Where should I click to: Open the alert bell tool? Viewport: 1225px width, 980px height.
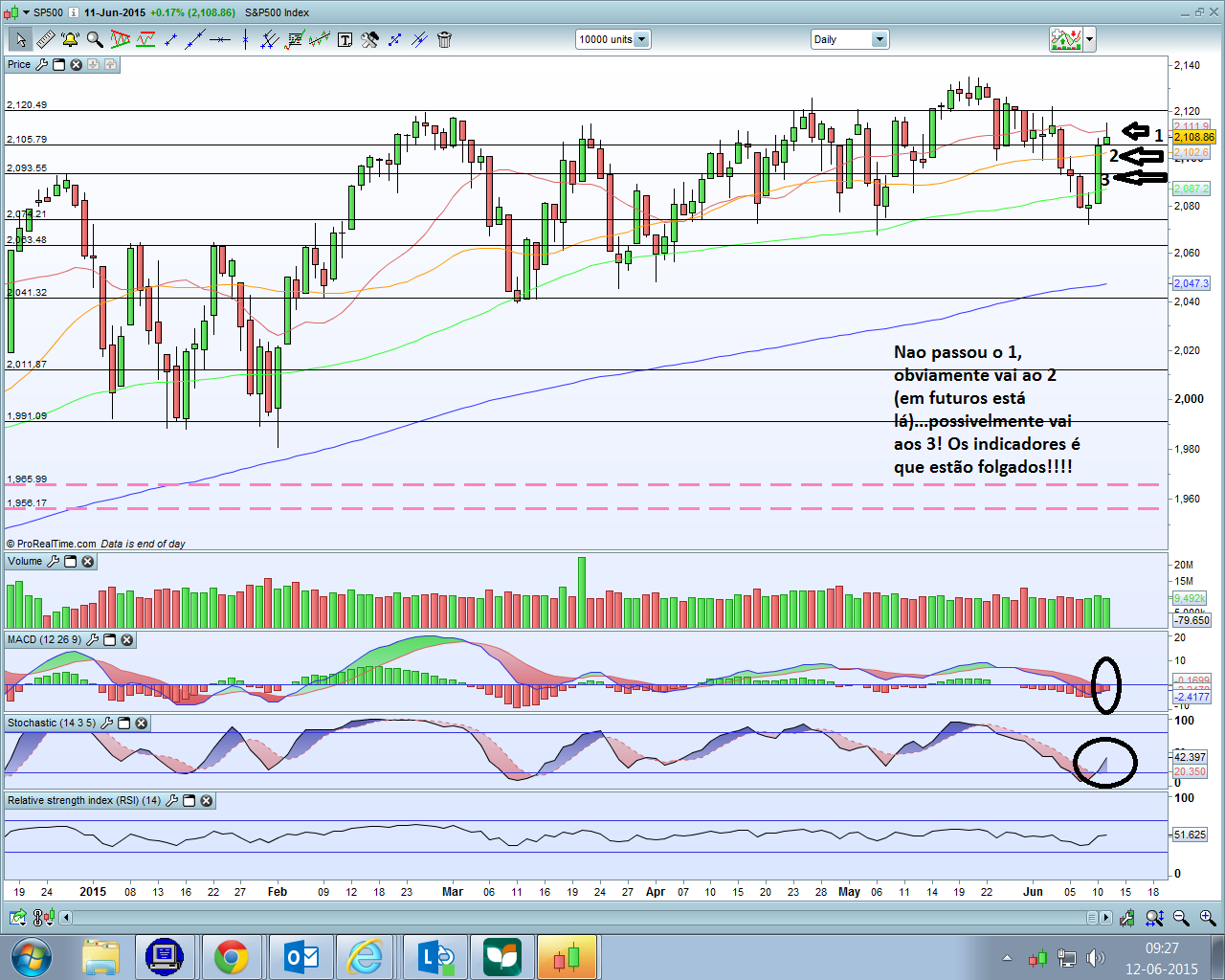pos(70,39)
